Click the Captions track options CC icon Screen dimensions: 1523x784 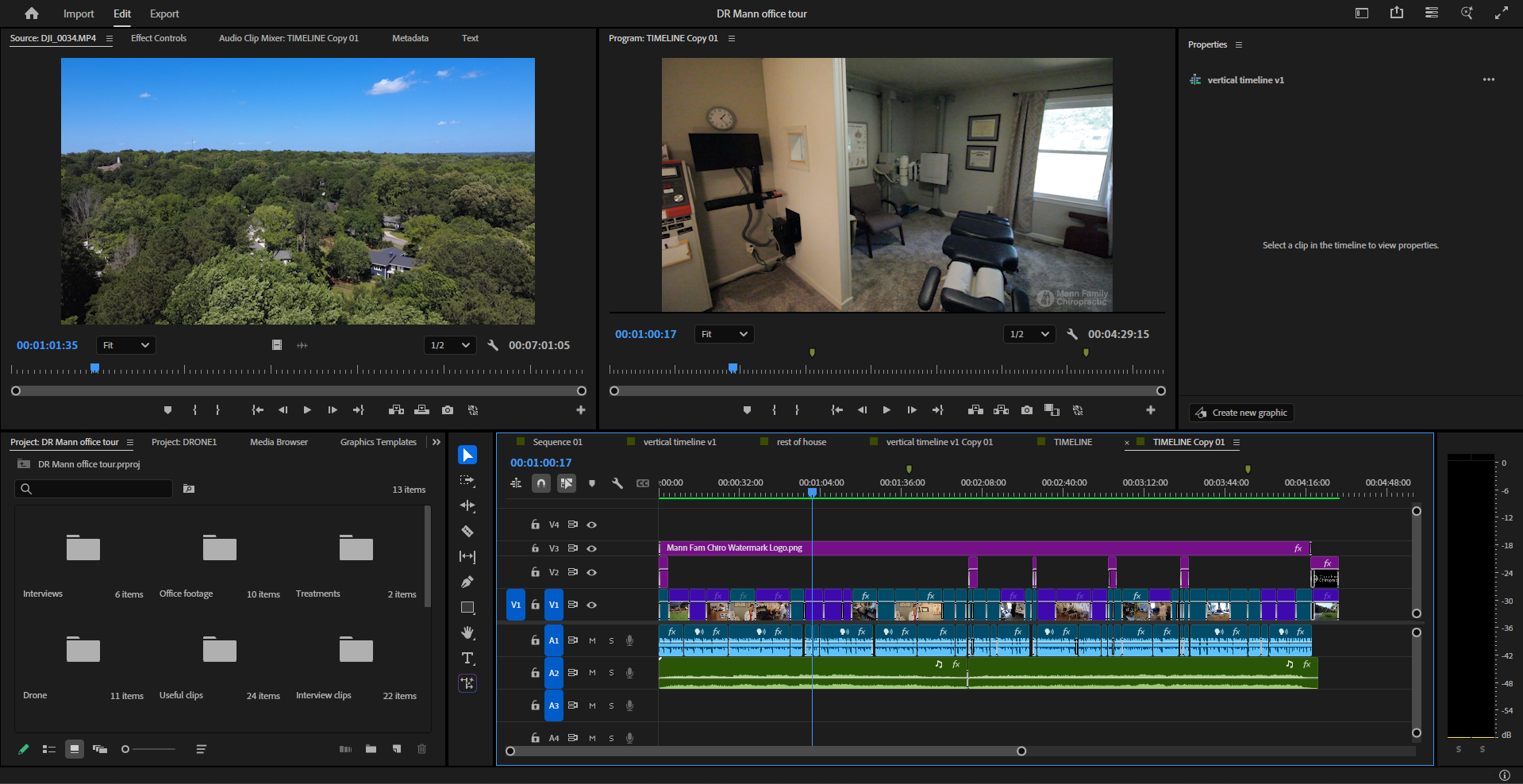pyautogui.click(x=643, y=483)
